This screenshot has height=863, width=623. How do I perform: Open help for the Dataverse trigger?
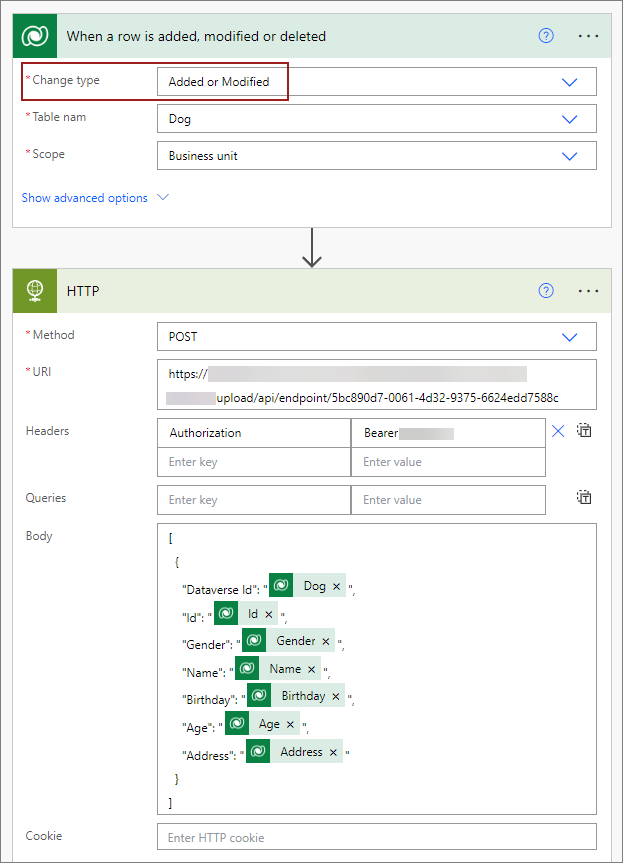pyautogui.click(x=546, y=35)
